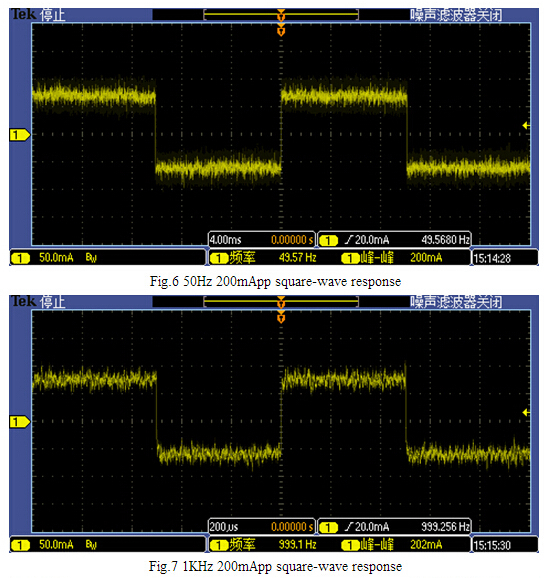This screenshot has height=578, width=554.
Task: Click the Tek logo on Fig.6 scope
Action: click(24, 14)
